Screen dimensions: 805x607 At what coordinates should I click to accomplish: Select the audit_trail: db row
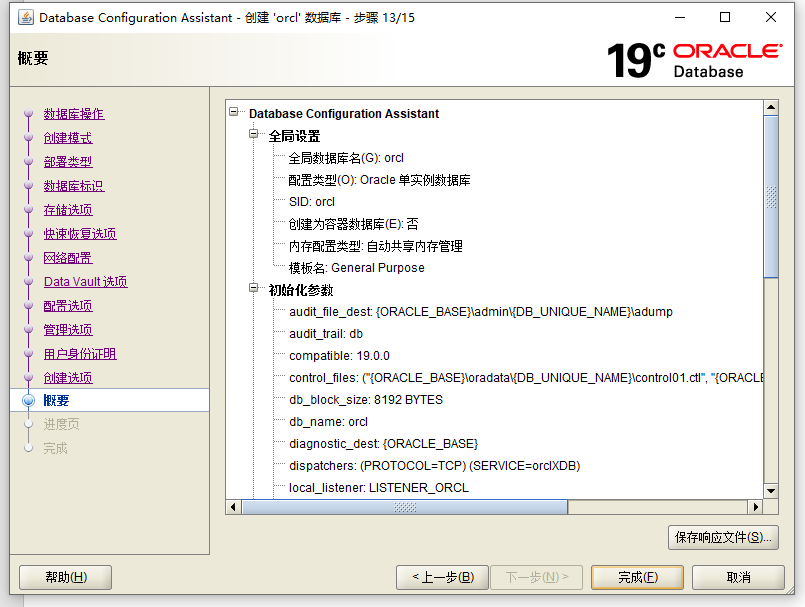pyautogui.click(x=326, y=334)
